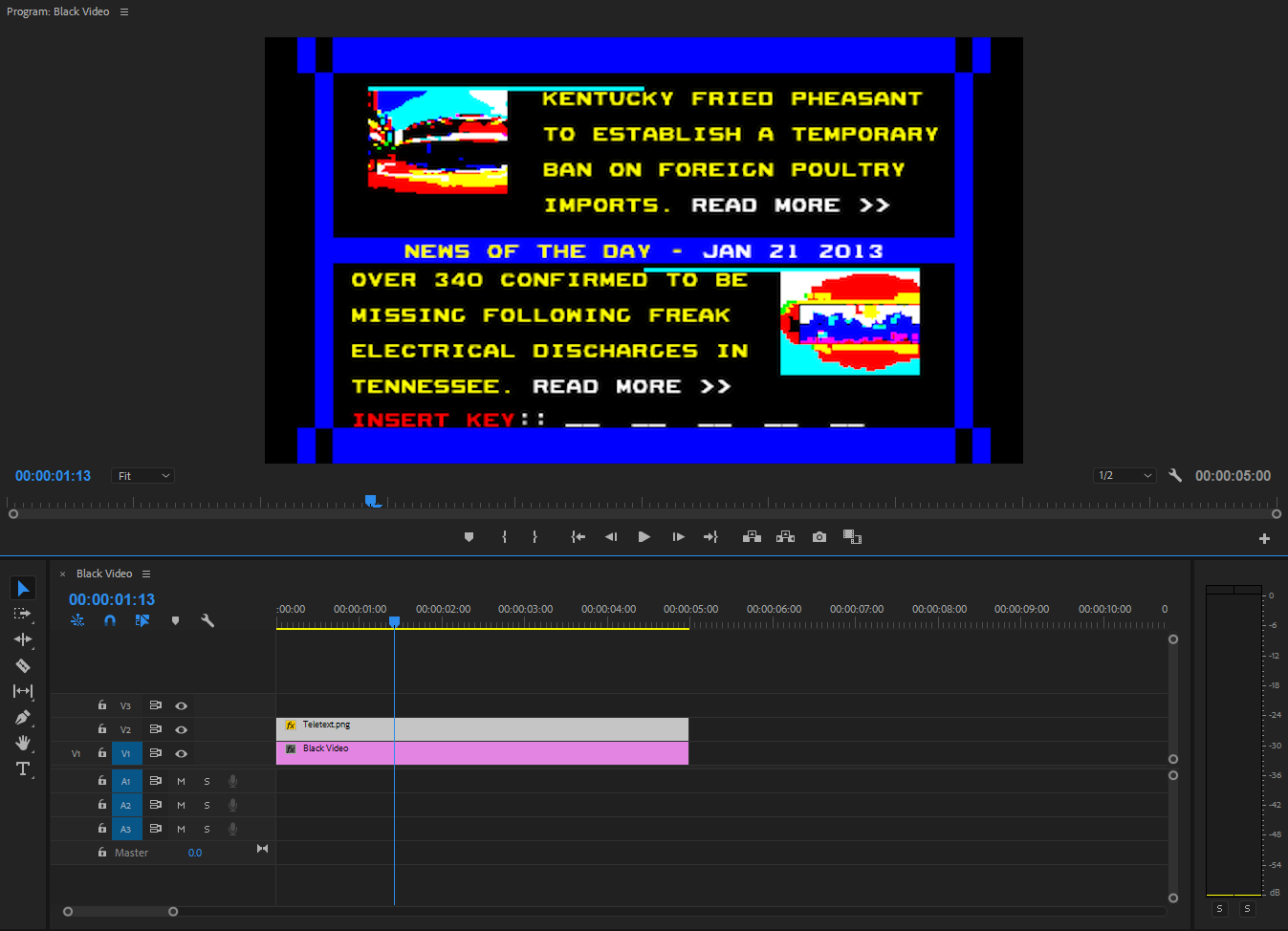
Task: Open the 1/2 playback resolution dropdown
Action: click(x=1124, y=476)
